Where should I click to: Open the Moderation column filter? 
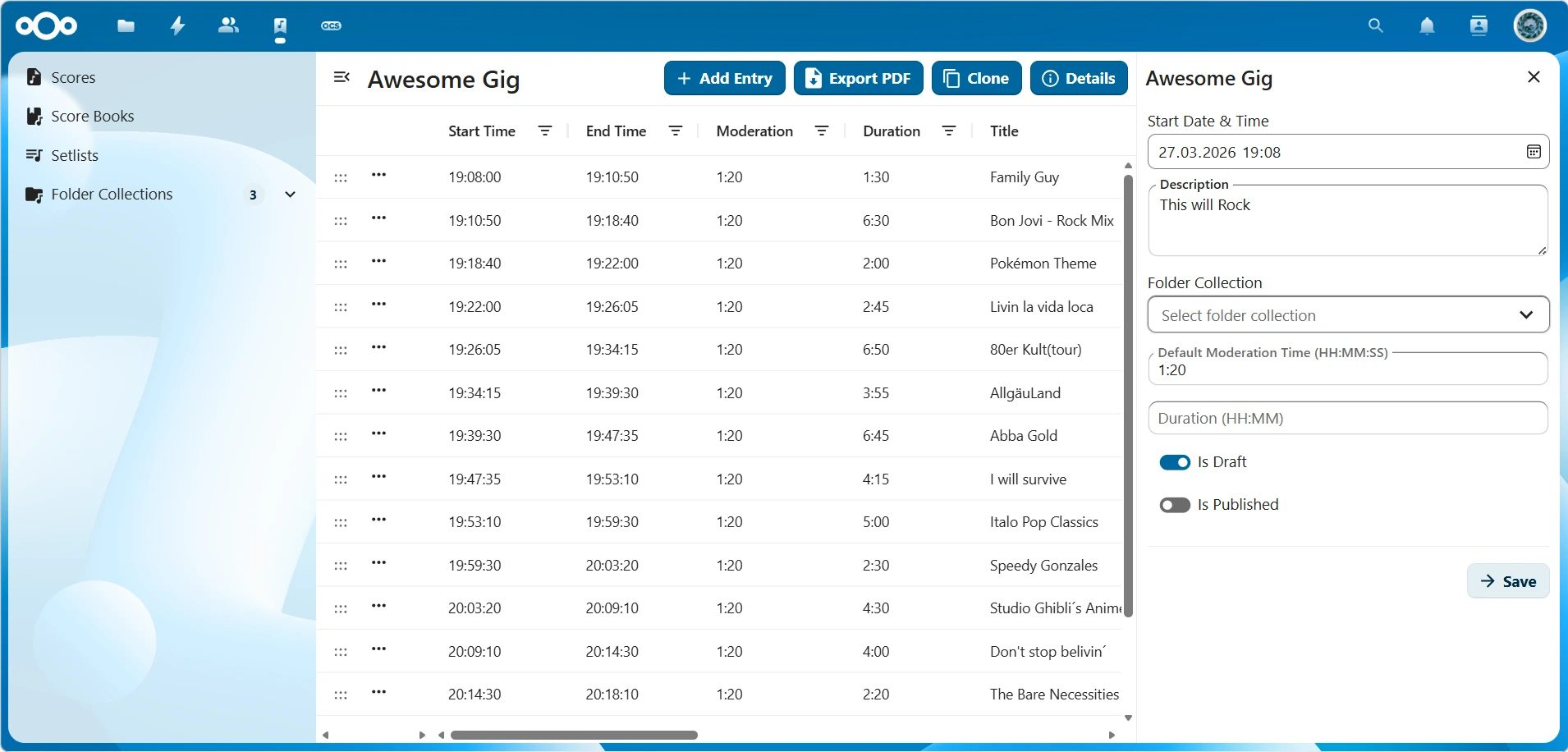click(x=822, y=131)
